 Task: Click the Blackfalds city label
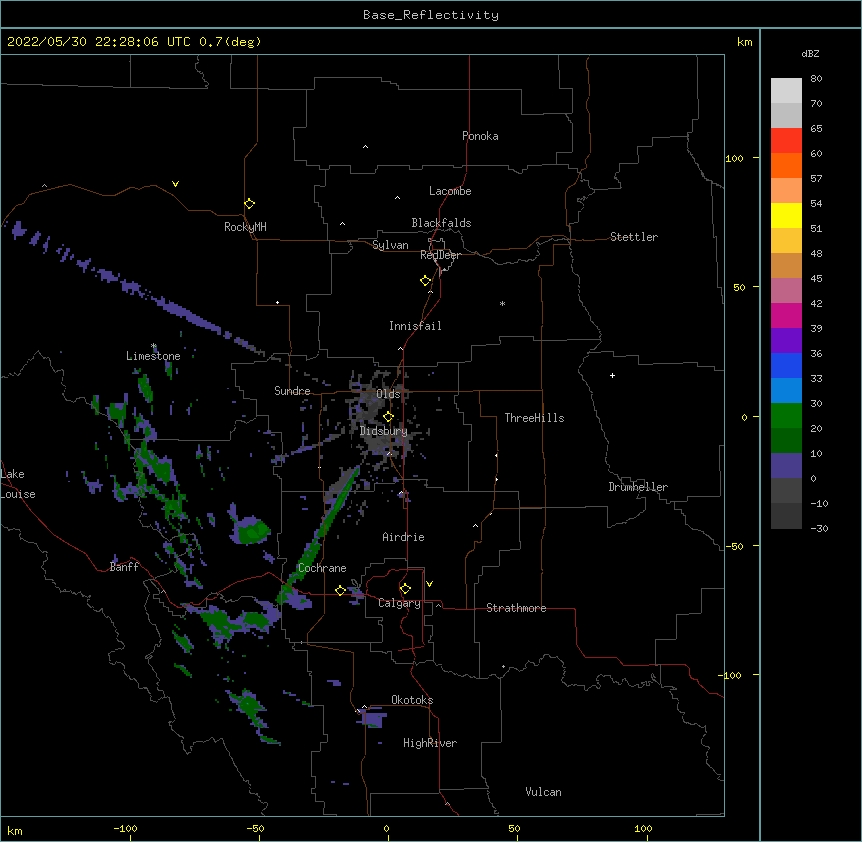point(441,223)
